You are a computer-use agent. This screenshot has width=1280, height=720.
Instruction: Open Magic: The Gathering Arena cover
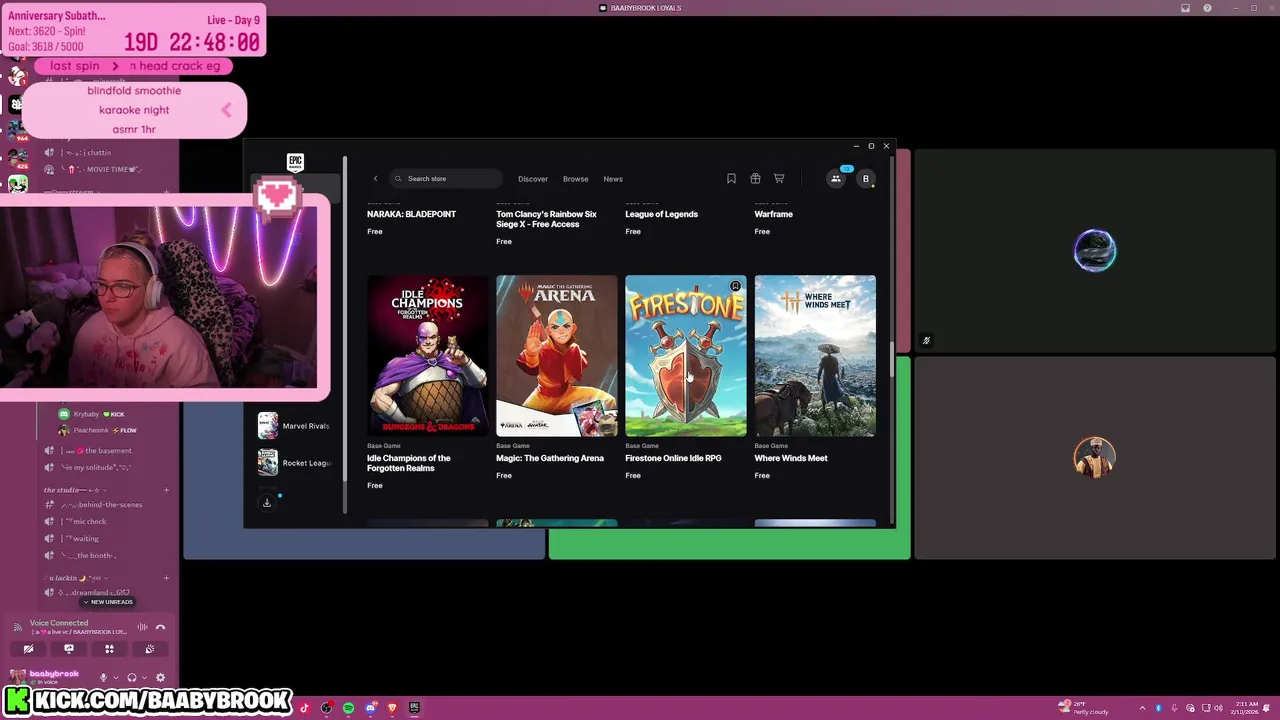pyautogui.click(x=557, y=356)
